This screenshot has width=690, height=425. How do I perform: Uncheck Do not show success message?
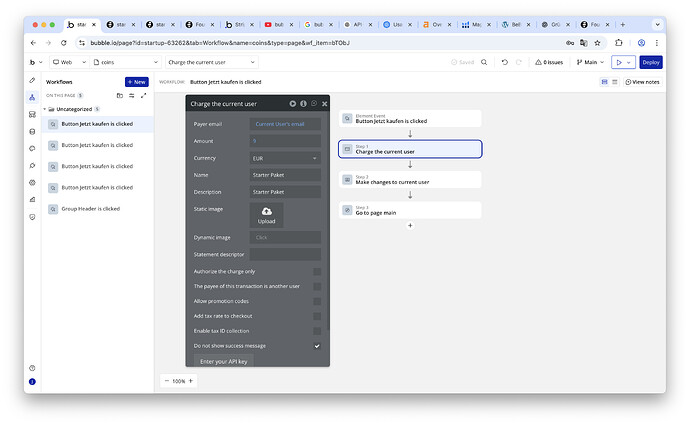pyautogui.click(x=317, y=346)
